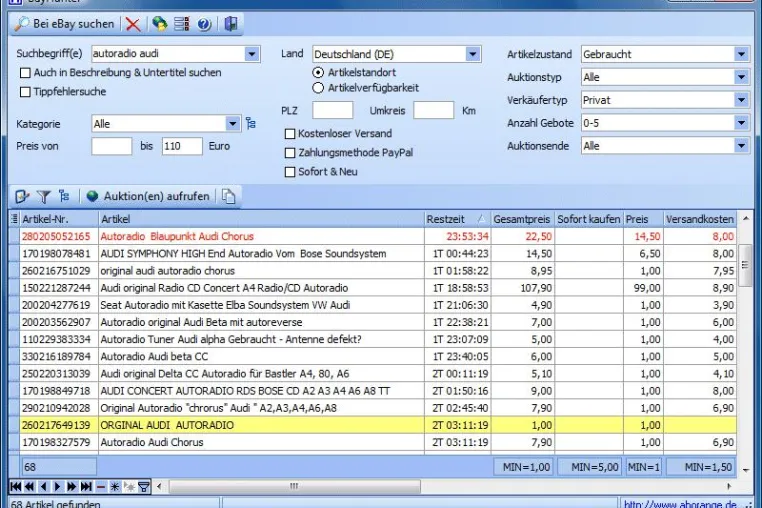
Task: Click next page double-right navigator
Action: pos(72,487)
